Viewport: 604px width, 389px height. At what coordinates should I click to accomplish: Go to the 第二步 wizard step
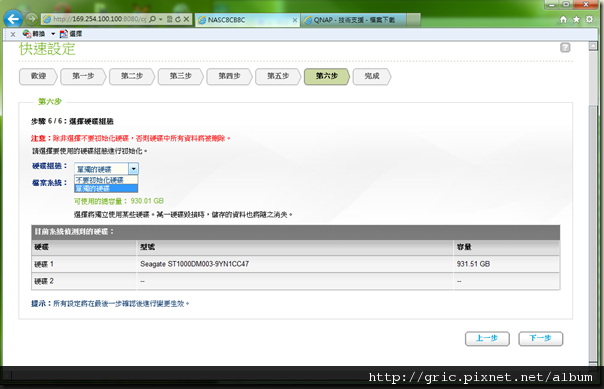click(x=132, y=76)
